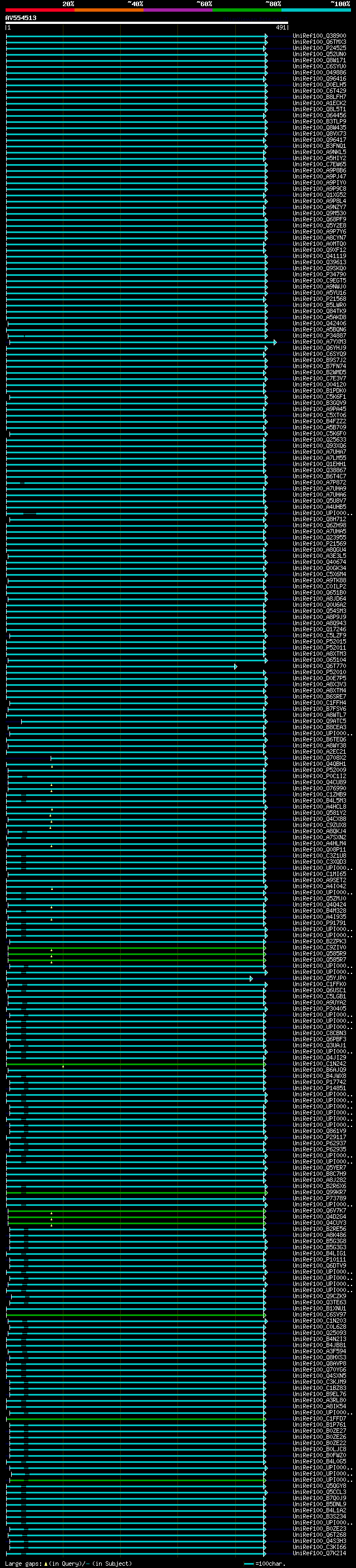356x1568 pixels.
Task: Open hit UniRef100_A1ECK2
Action: [319, 103]
